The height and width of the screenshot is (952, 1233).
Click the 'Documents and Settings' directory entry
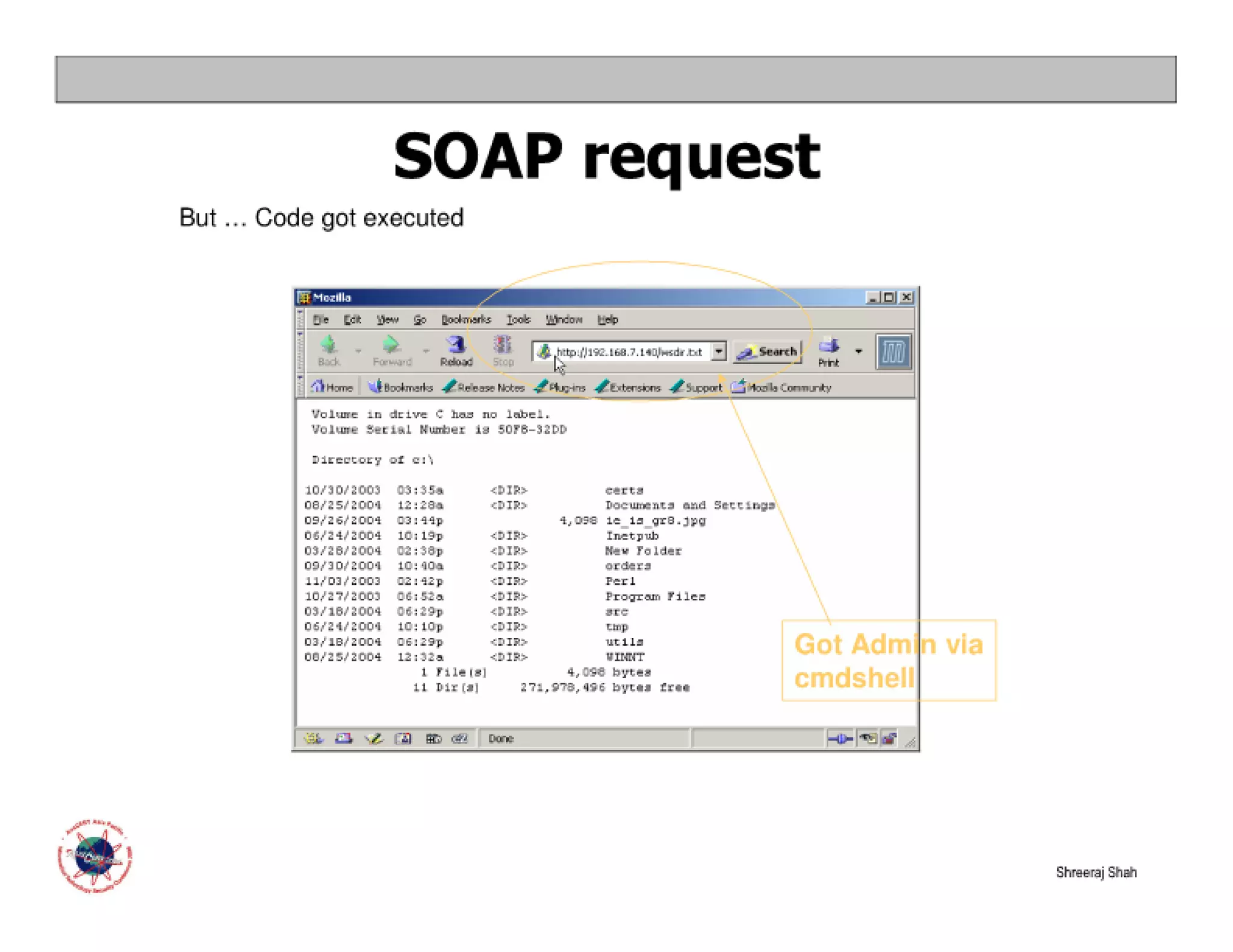tap(690, 505)
